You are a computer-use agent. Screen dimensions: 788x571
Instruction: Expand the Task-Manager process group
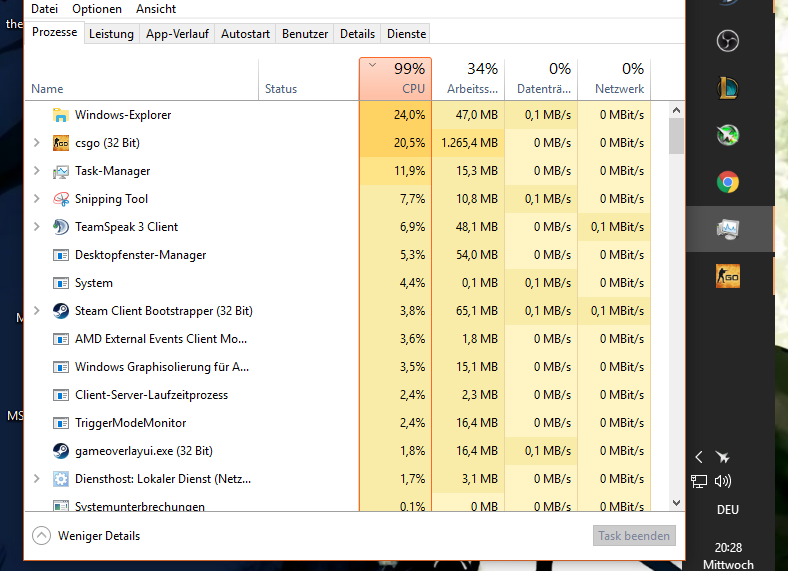36,171
